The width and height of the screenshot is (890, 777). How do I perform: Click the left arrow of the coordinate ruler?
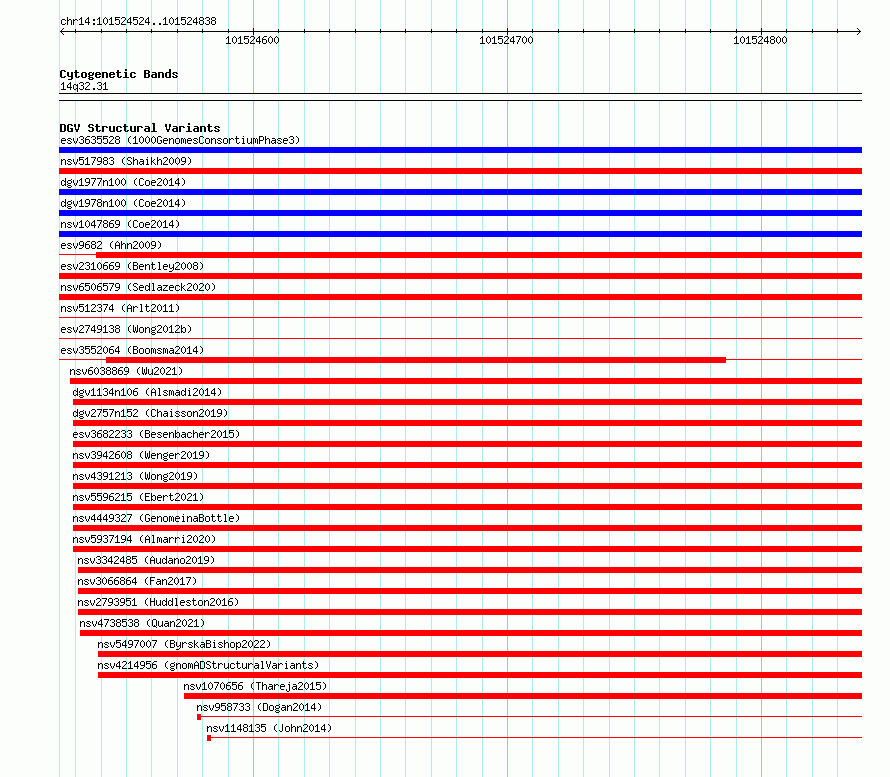pyautogui.click(x=62, y=32)
